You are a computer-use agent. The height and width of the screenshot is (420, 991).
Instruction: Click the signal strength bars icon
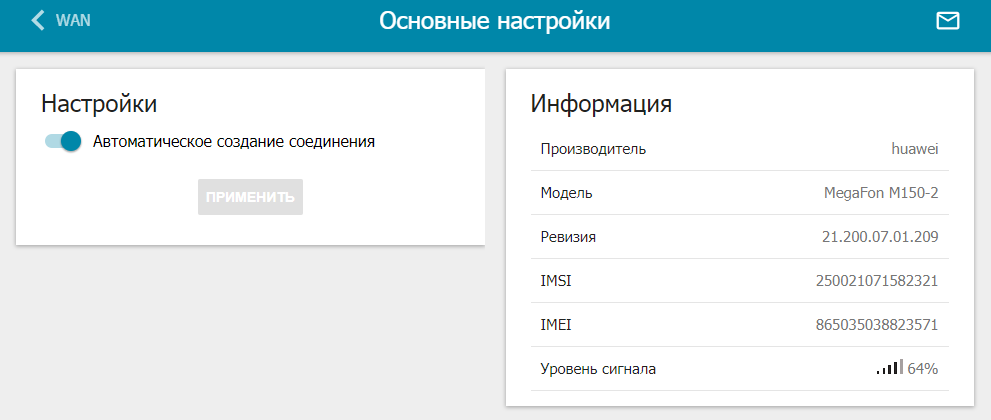click(x=889, y=368)
